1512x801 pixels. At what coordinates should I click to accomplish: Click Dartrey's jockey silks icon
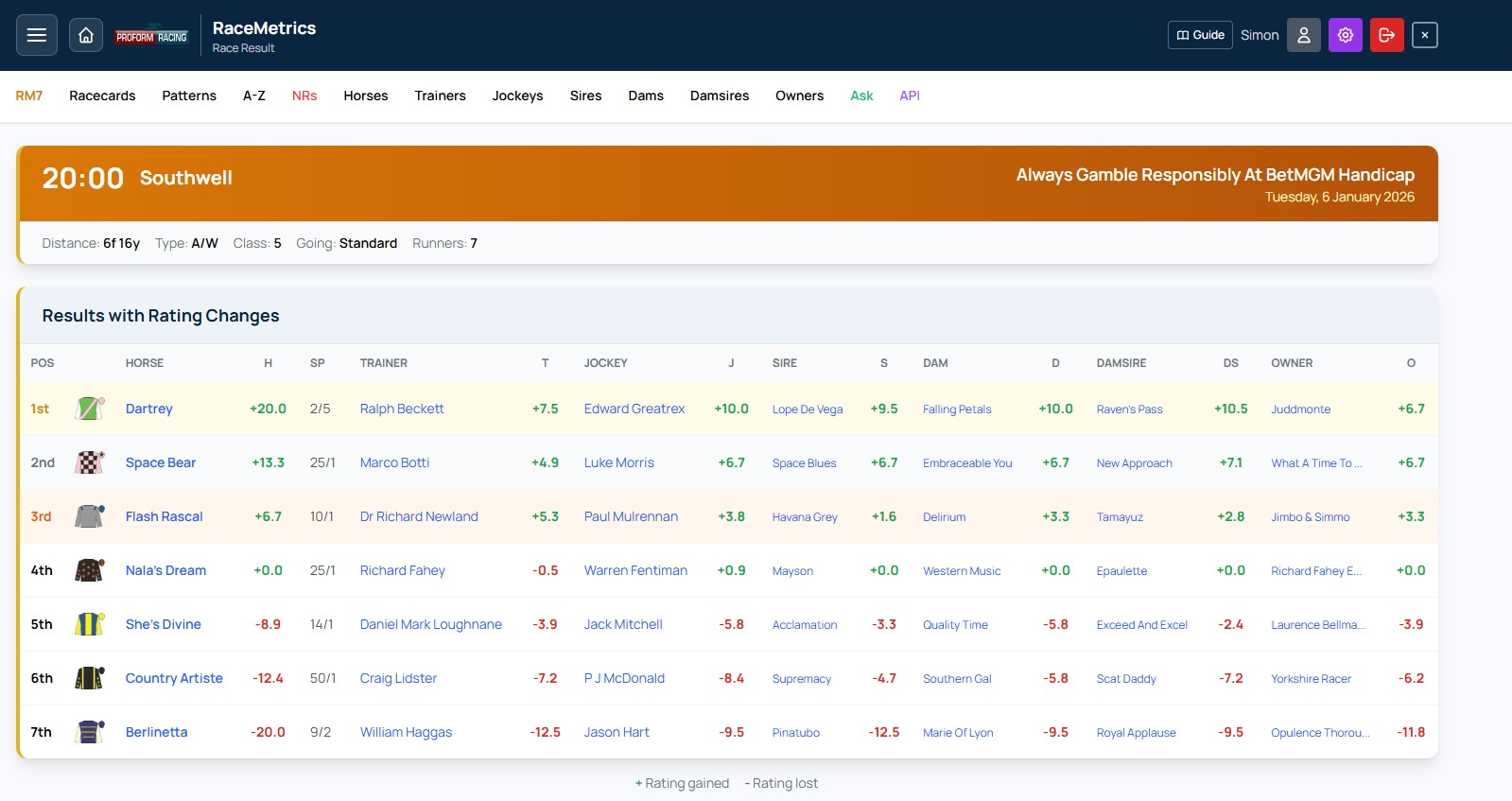(x=90, y=409)
